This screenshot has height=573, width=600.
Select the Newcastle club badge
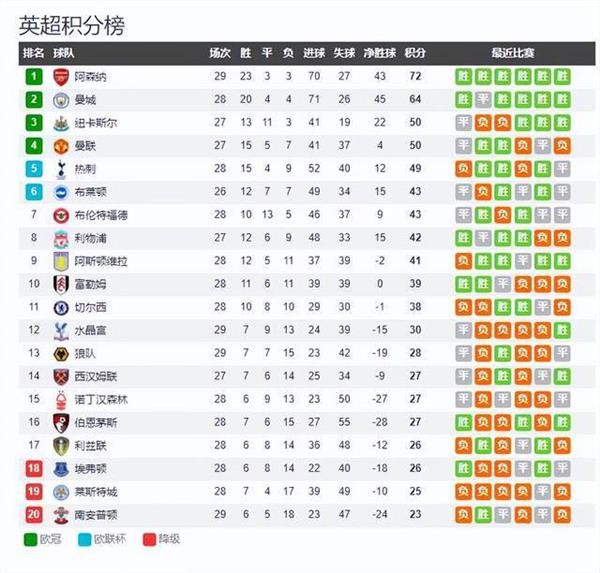61,123
